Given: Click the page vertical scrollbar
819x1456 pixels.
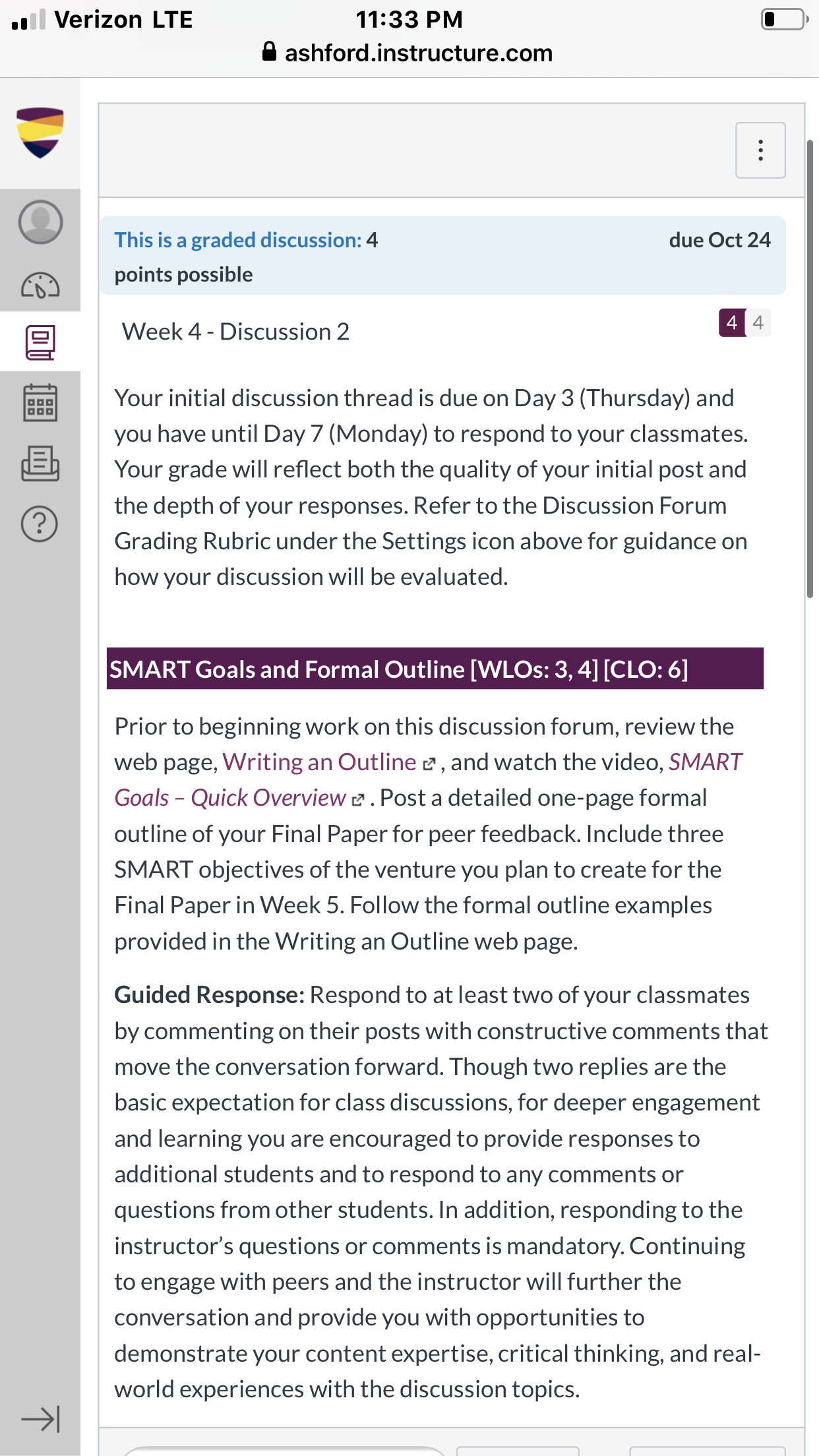Looking at the screenshot, I should point(810,369).
